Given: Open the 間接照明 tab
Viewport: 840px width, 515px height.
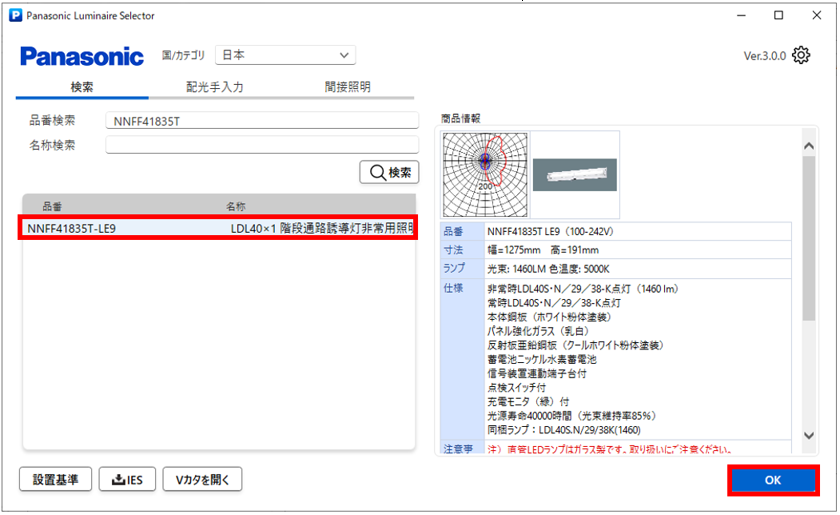Looking at the screenshot, I should tap(347, 87).
